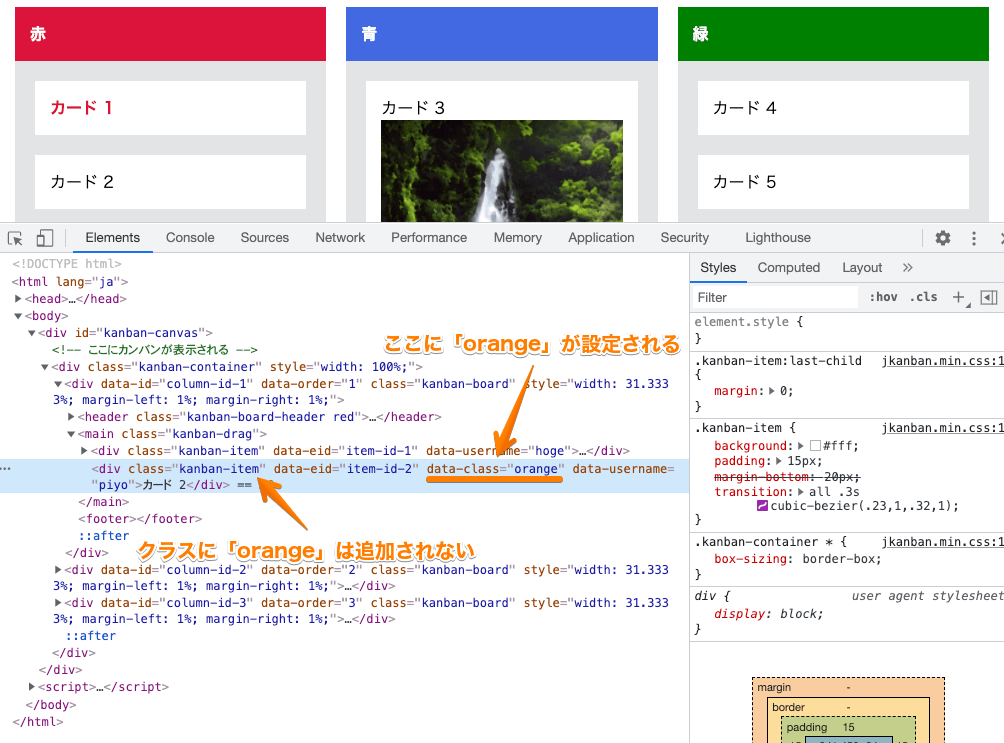Collapse the column-id-1 kanban-board node
The width and height of the screenshot is (1004, 743).
pyautogui.click(x=58, y=384)
